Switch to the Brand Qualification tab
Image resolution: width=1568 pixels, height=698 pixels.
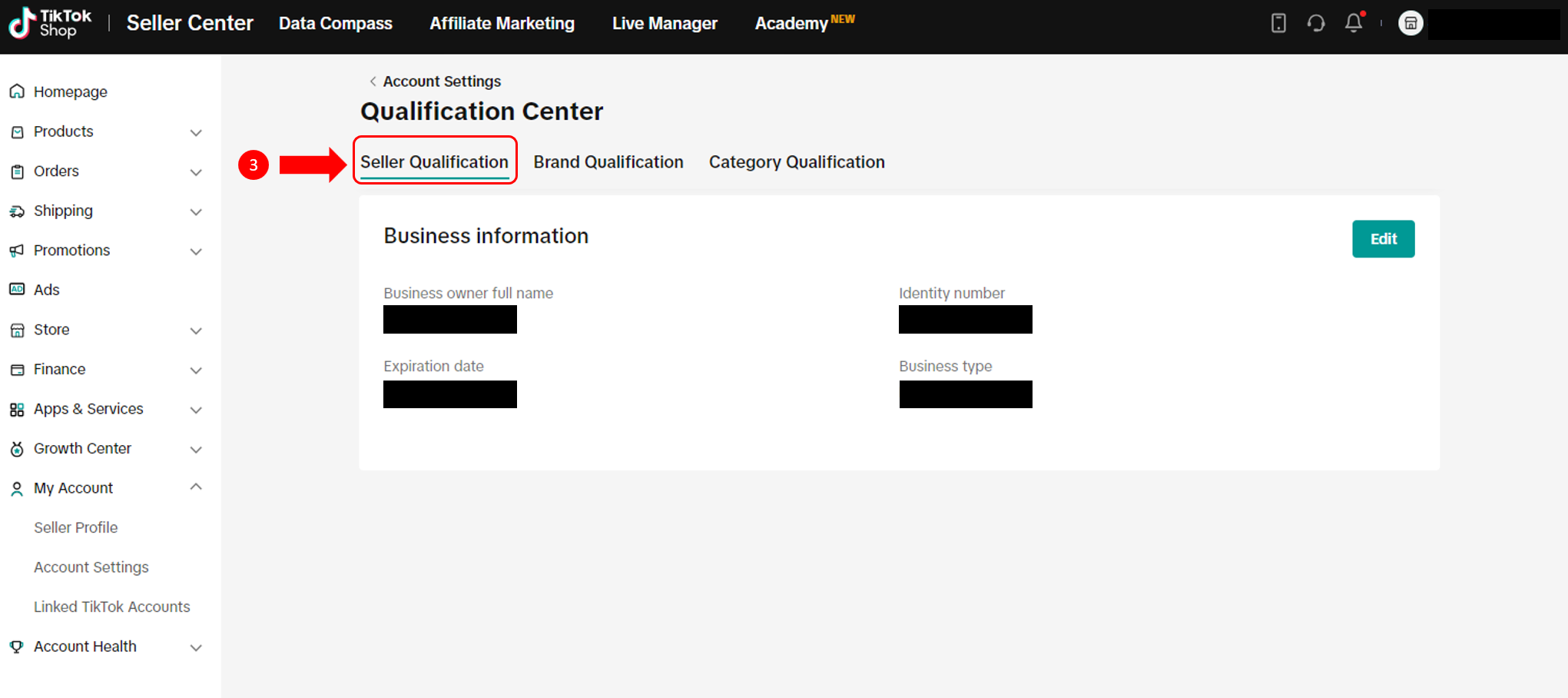click(608, 162)
